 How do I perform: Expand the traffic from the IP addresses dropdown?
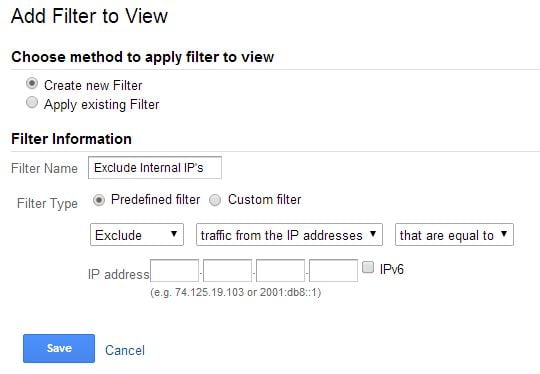coord(289,235)
